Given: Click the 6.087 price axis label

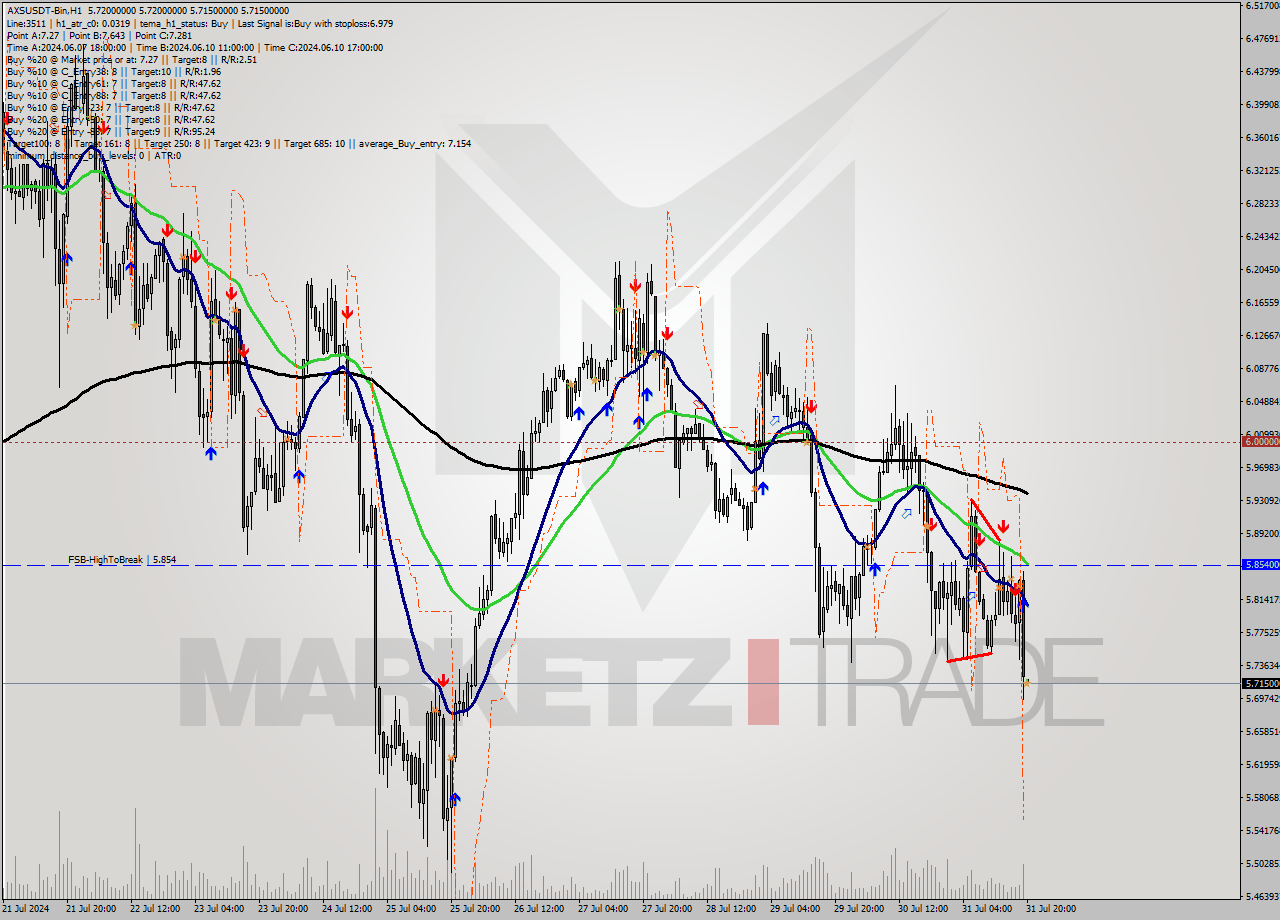Looking at the screenshot, I should click(1262, 369).
